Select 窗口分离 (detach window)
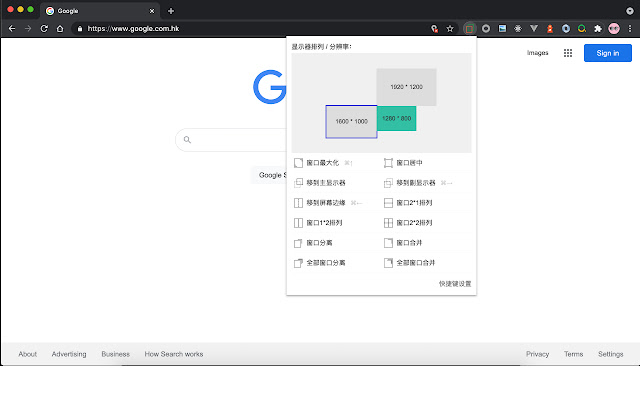 point(313,243)
